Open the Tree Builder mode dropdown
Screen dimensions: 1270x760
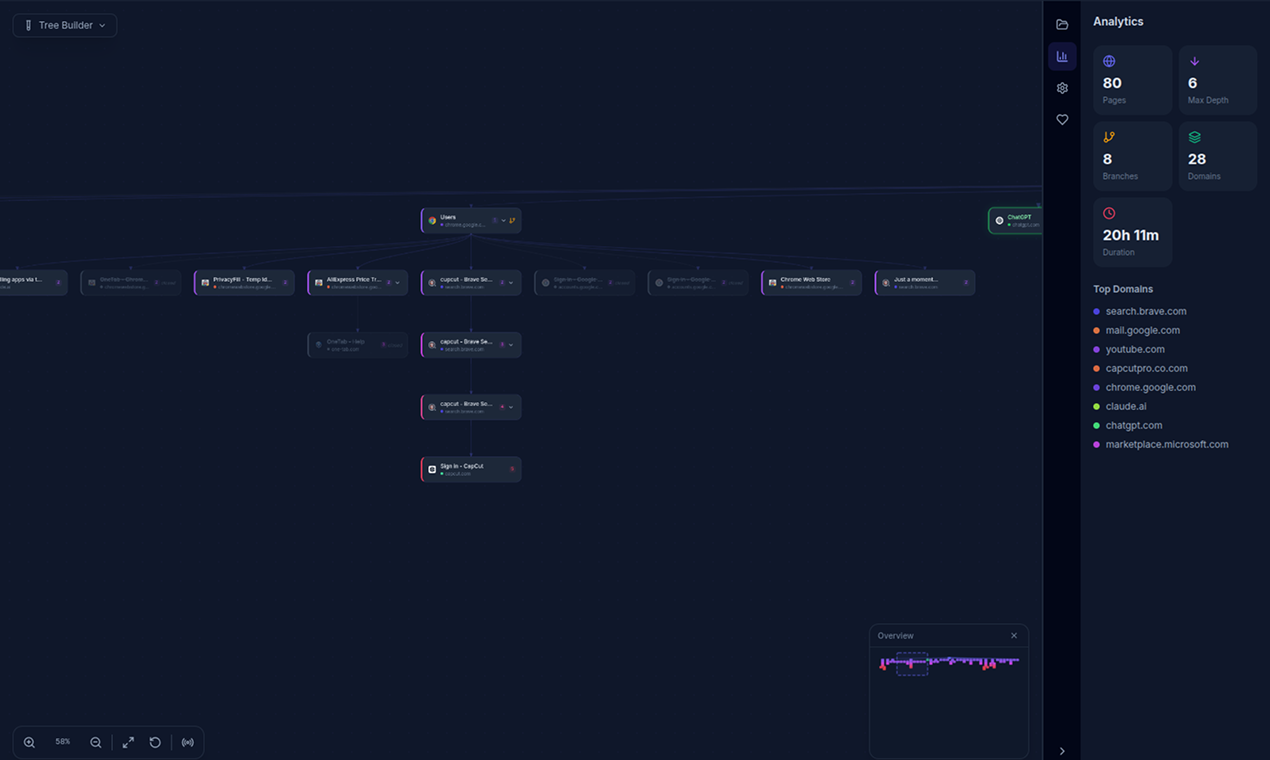pos(64,25)
